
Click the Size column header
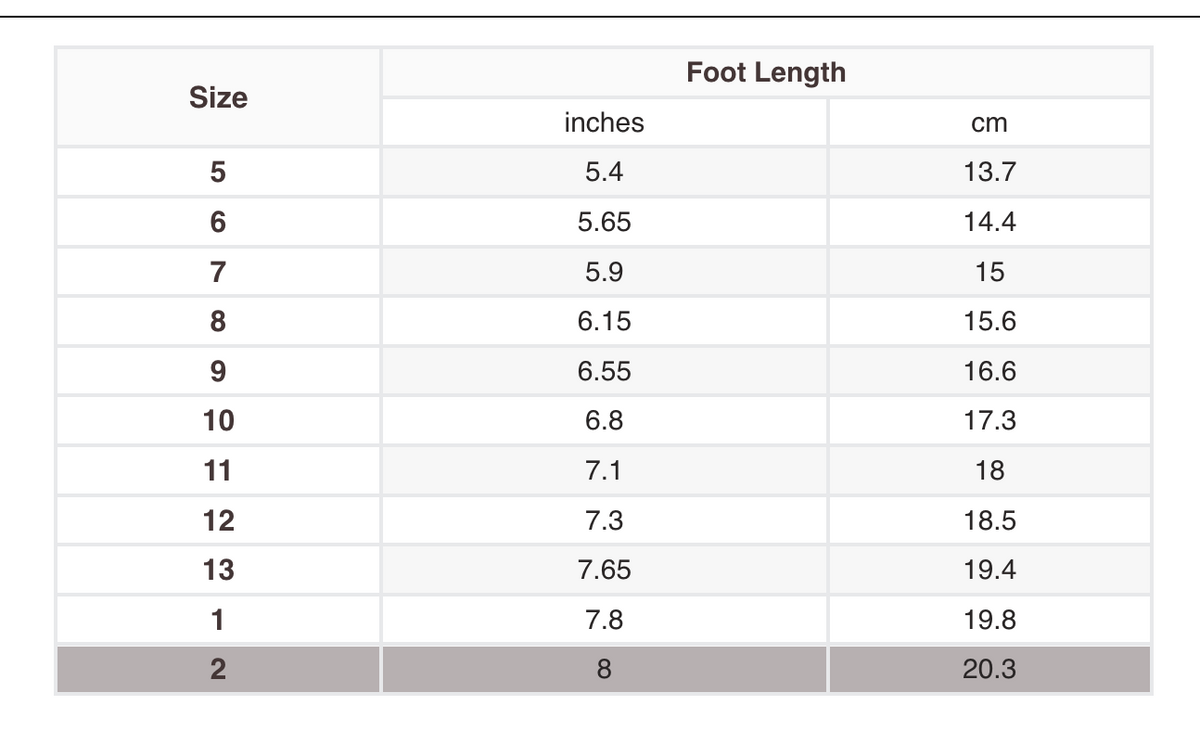point(218,97)
